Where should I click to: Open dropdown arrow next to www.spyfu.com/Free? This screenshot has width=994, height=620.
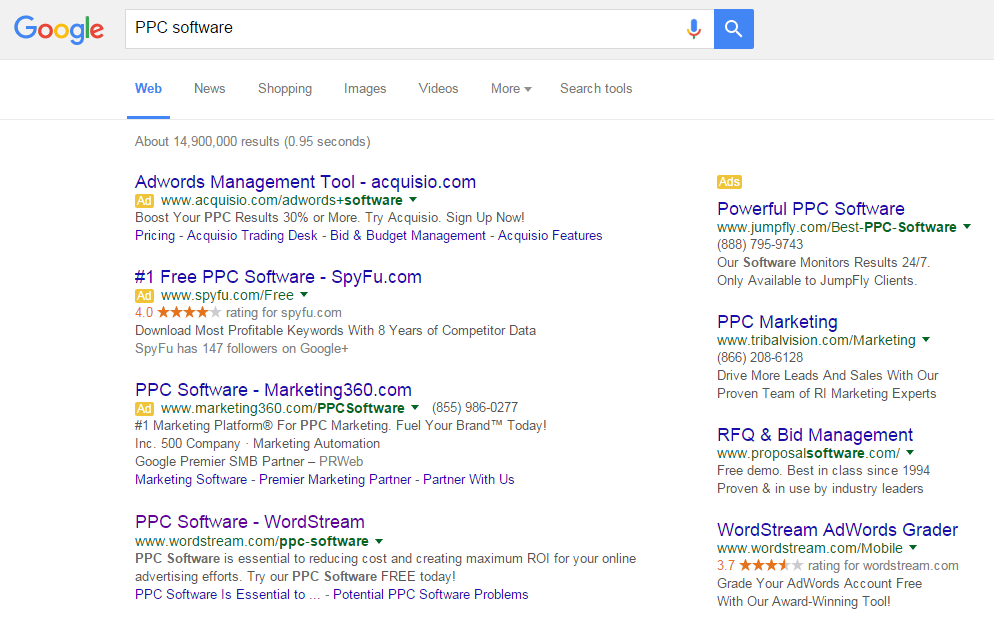click(304, 295)
